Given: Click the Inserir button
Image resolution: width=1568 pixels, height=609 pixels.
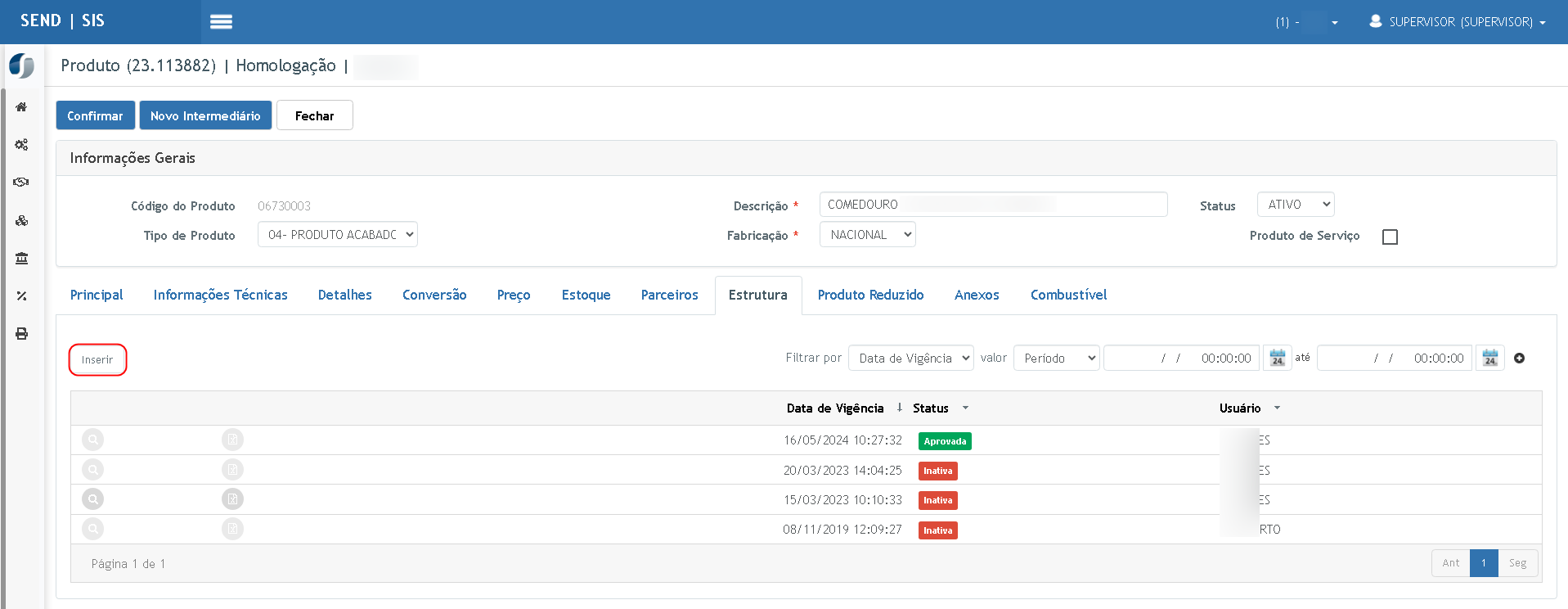Looking at the screenshot, I should (97, 360).
